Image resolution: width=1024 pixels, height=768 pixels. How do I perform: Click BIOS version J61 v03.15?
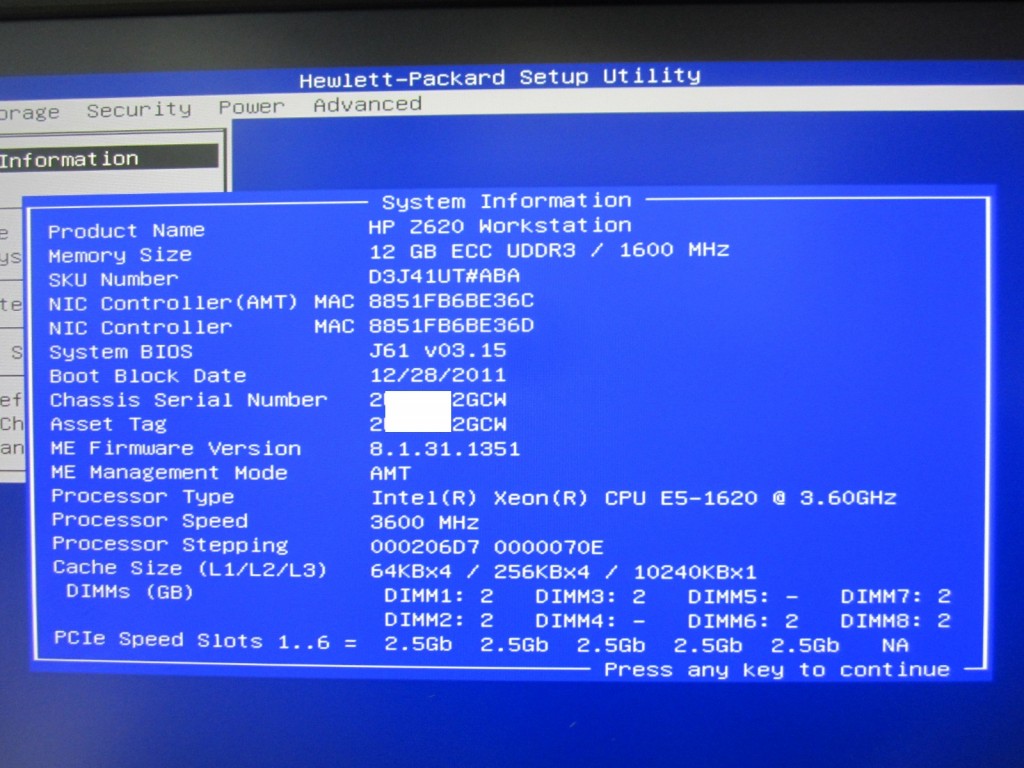coord(438,351)
